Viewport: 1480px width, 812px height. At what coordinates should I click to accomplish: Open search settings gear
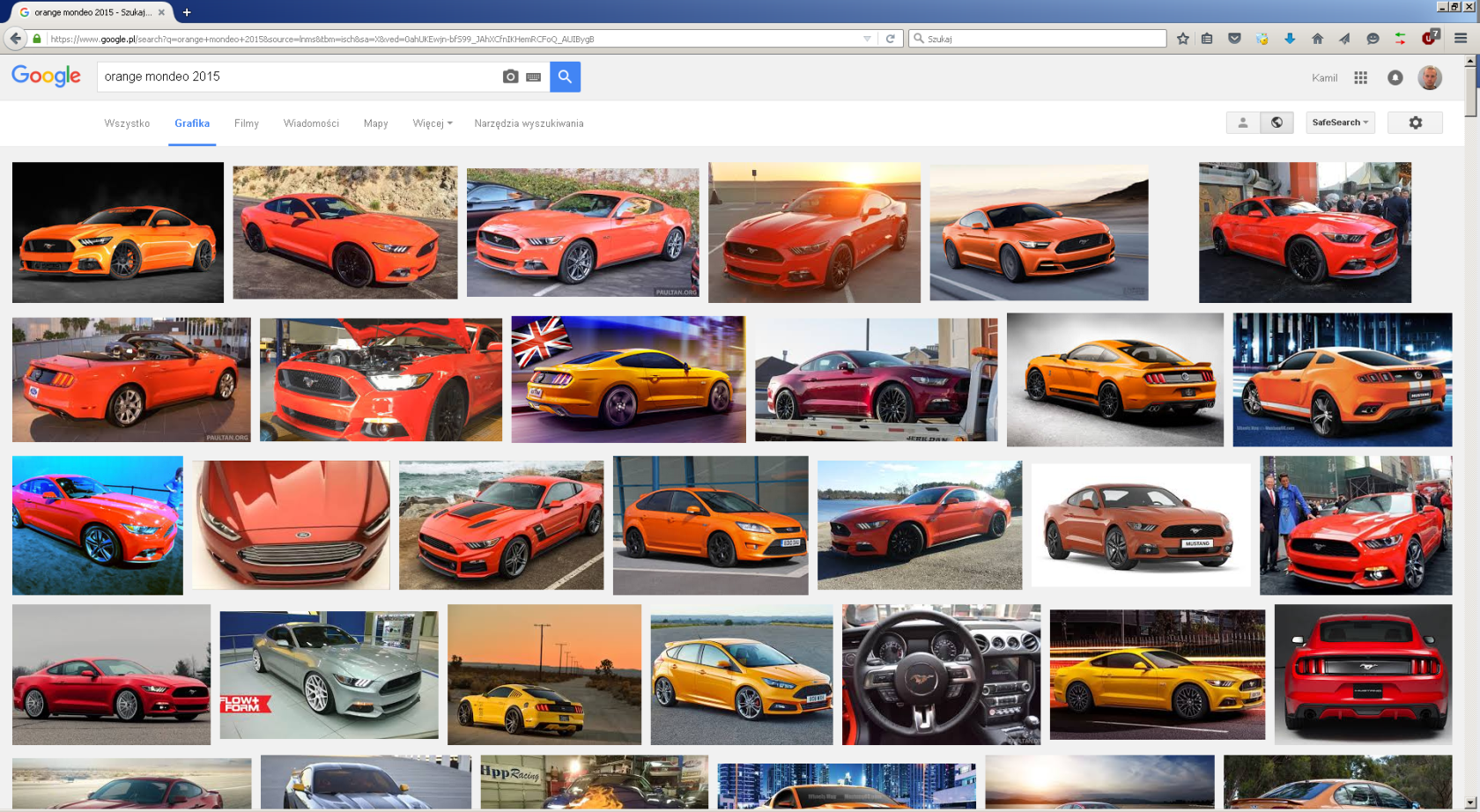click(x=1415, y=122)
